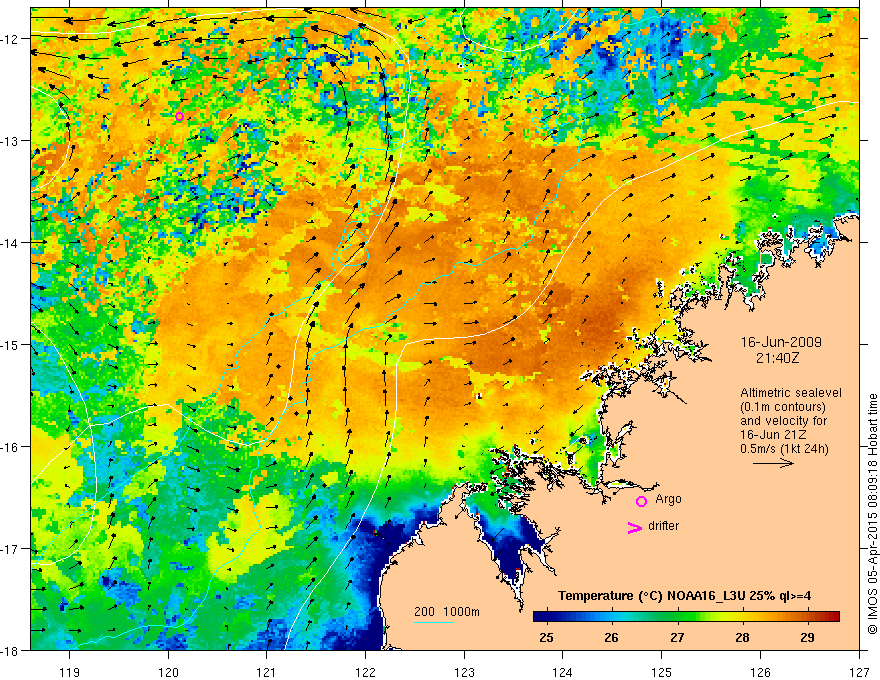The image size is (880, 680).
Task: Click color bar label 25
Action: coord(546,637)
